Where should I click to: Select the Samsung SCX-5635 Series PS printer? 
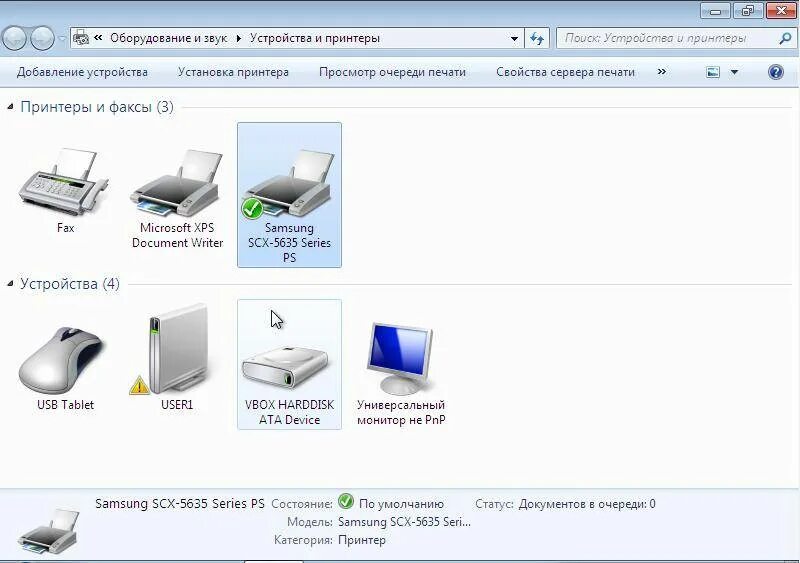289,194
